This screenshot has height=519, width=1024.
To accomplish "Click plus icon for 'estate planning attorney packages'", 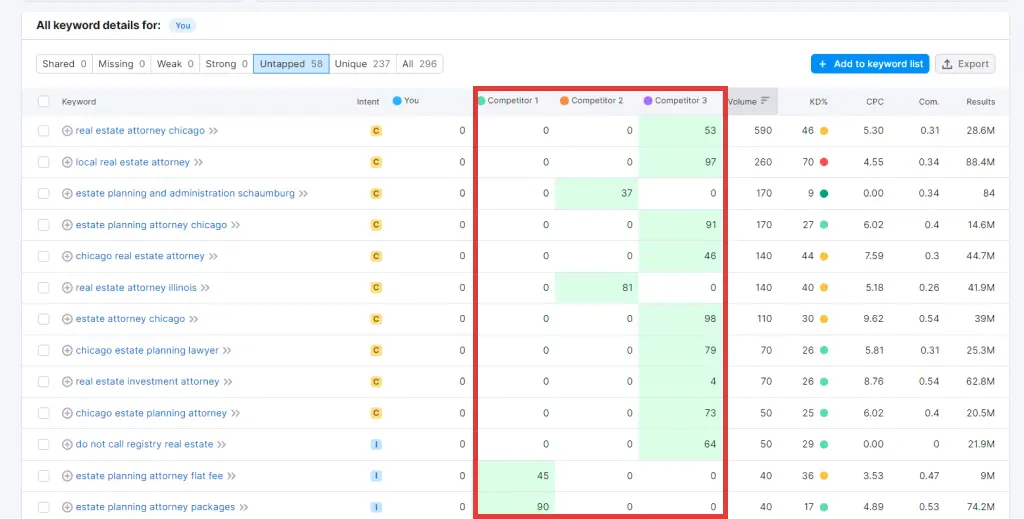I will pyautogui.click(x=67, y=507).
